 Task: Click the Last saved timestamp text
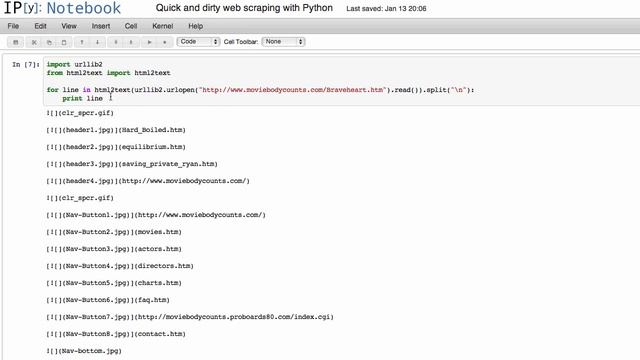(x=386, y=9)
